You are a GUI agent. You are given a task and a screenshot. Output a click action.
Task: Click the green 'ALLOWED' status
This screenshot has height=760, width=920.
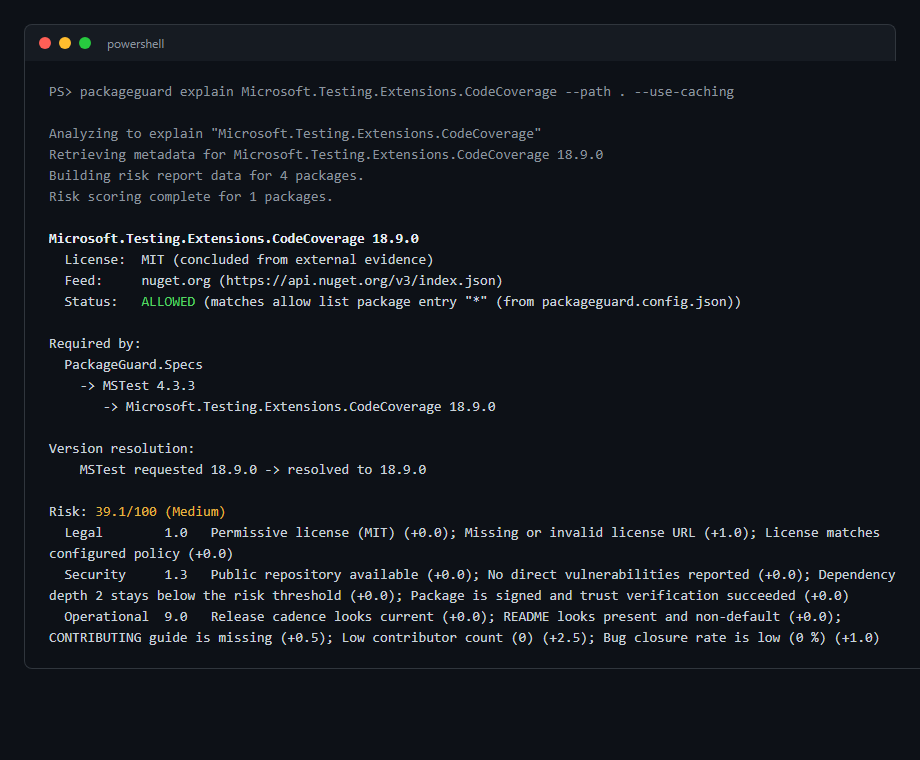(x=168, y=302)
